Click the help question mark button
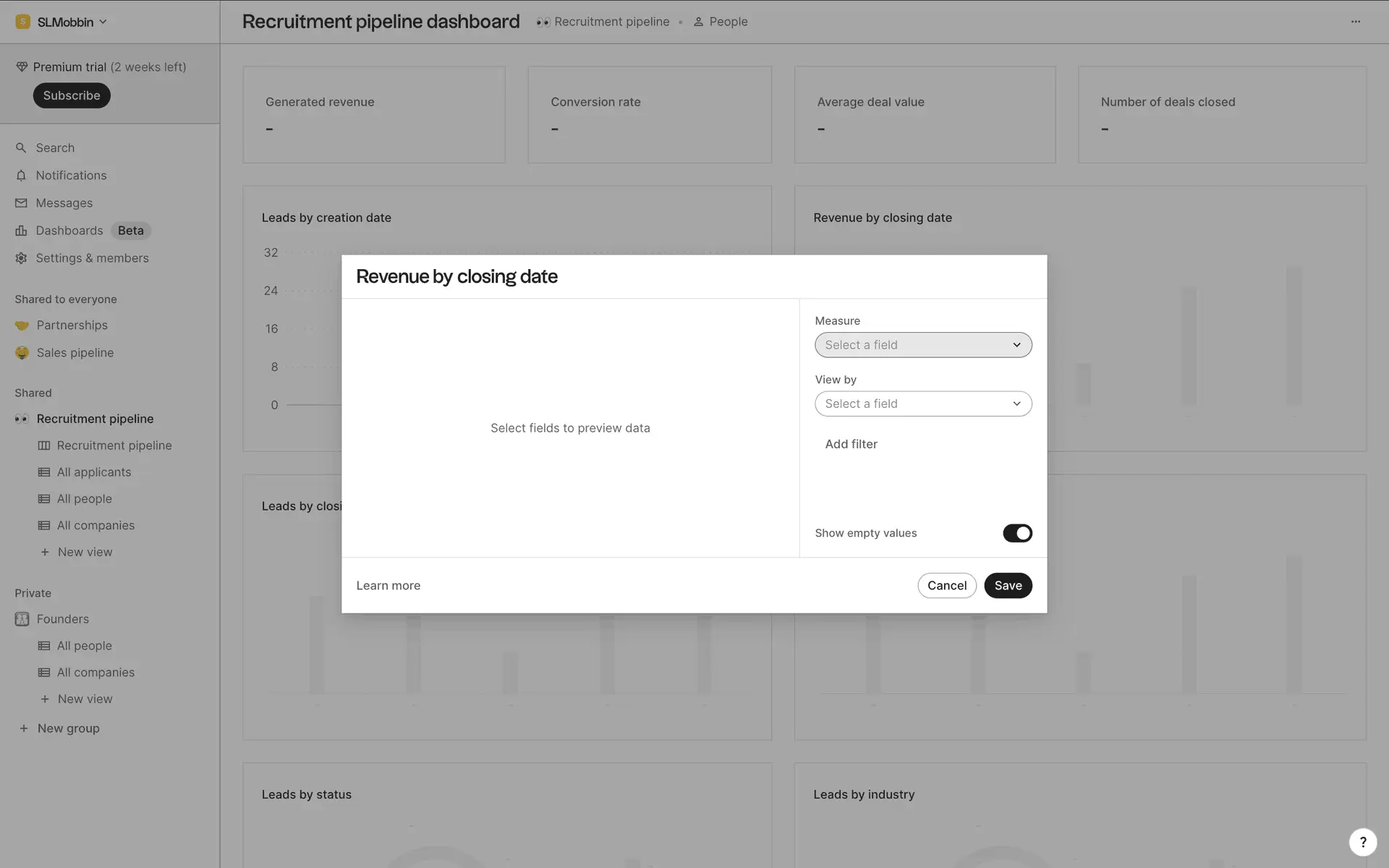The height and width of the screenshot is (868, 1389). tap(1362, 842)
